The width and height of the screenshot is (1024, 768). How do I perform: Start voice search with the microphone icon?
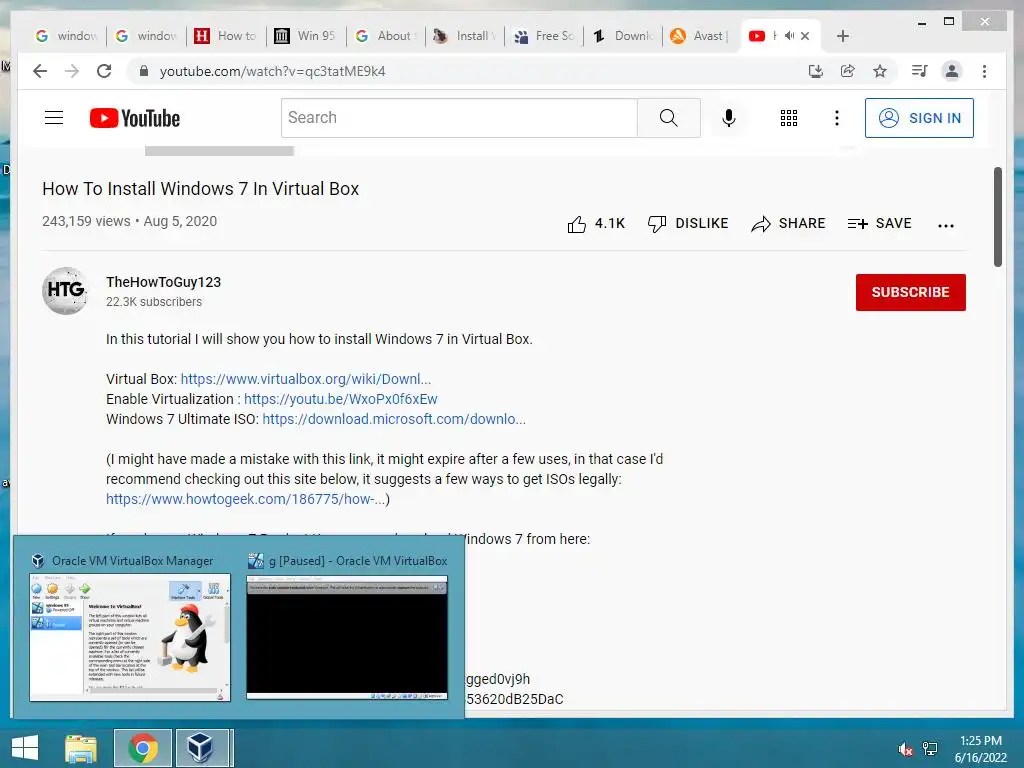click(729, 118)
